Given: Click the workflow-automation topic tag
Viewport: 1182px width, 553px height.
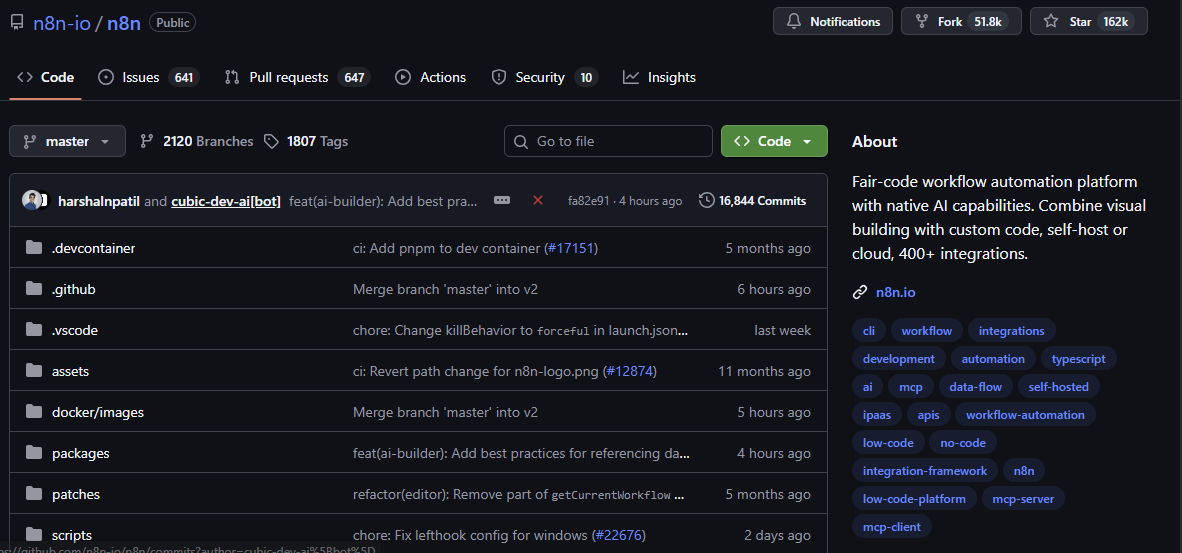Looking at the screenshot, I should [1025, 414].
